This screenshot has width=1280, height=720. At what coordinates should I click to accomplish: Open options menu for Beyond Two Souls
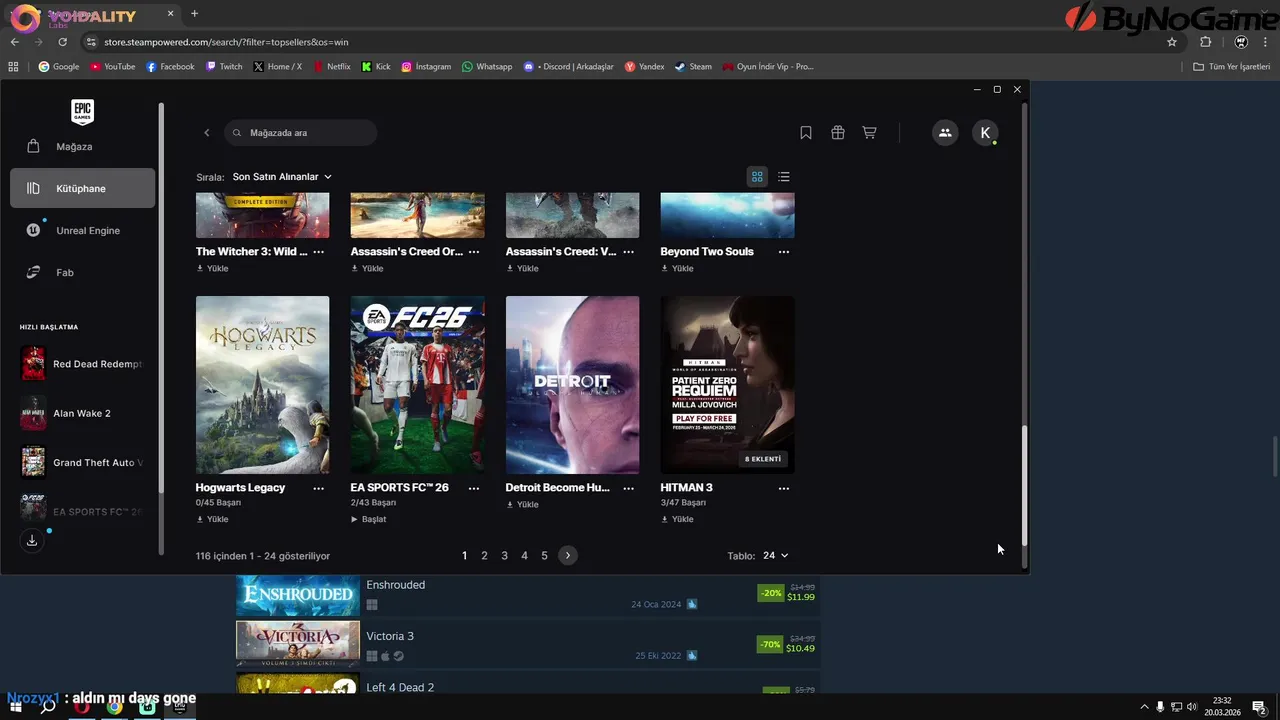784,252
